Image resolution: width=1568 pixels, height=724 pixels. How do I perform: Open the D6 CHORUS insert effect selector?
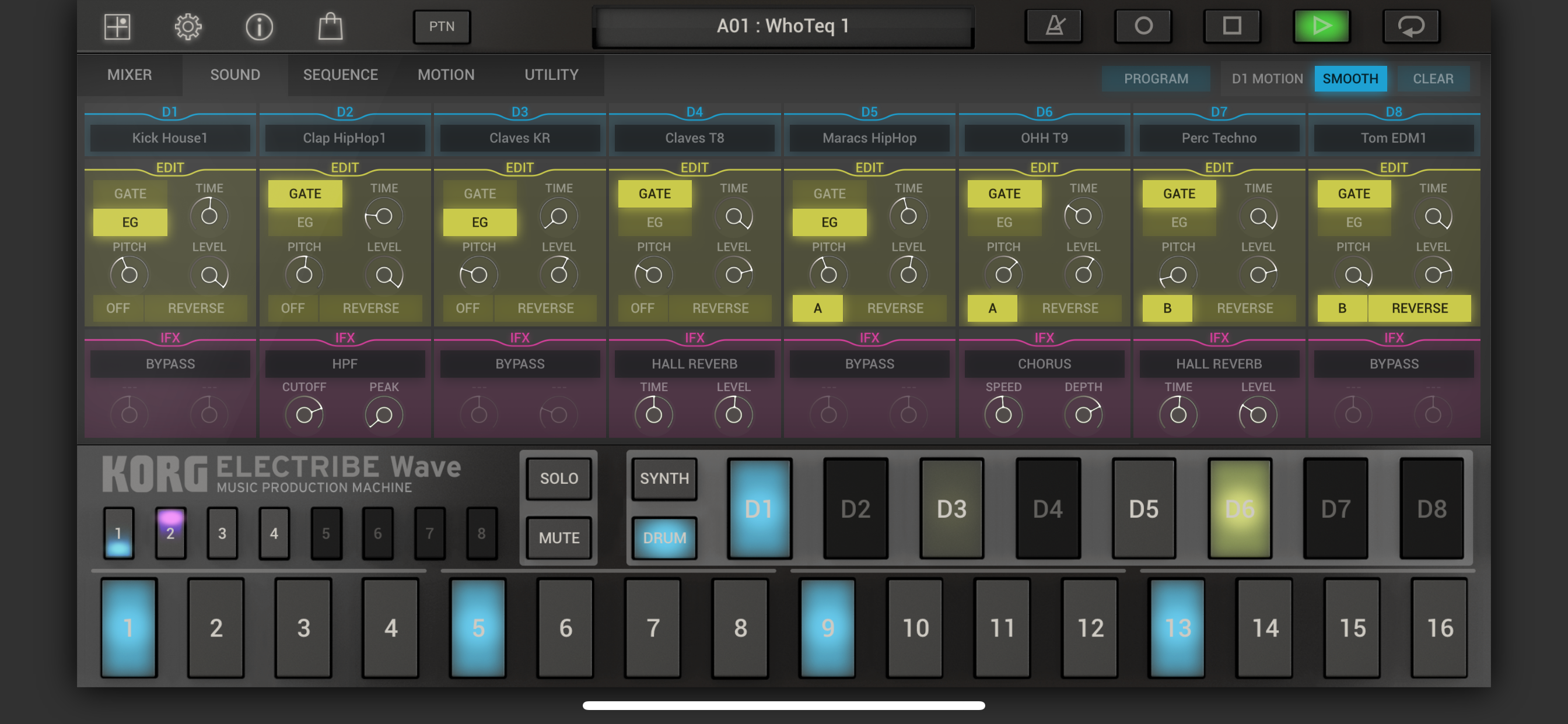click(1044, 364)
